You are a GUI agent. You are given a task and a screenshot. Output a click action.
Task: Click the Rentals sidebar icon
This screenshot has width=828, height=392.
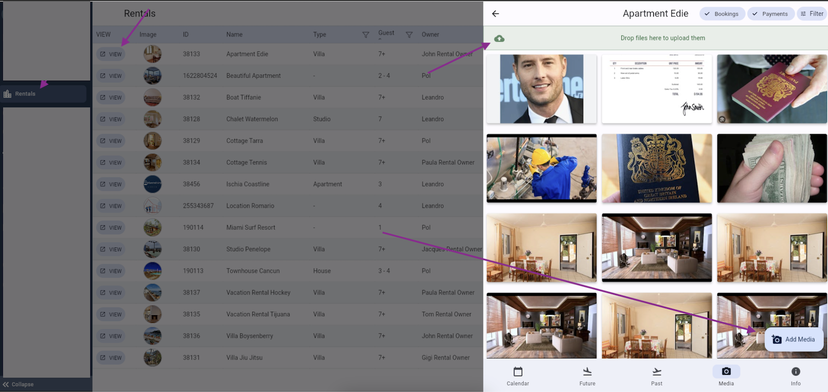(7, 94)
